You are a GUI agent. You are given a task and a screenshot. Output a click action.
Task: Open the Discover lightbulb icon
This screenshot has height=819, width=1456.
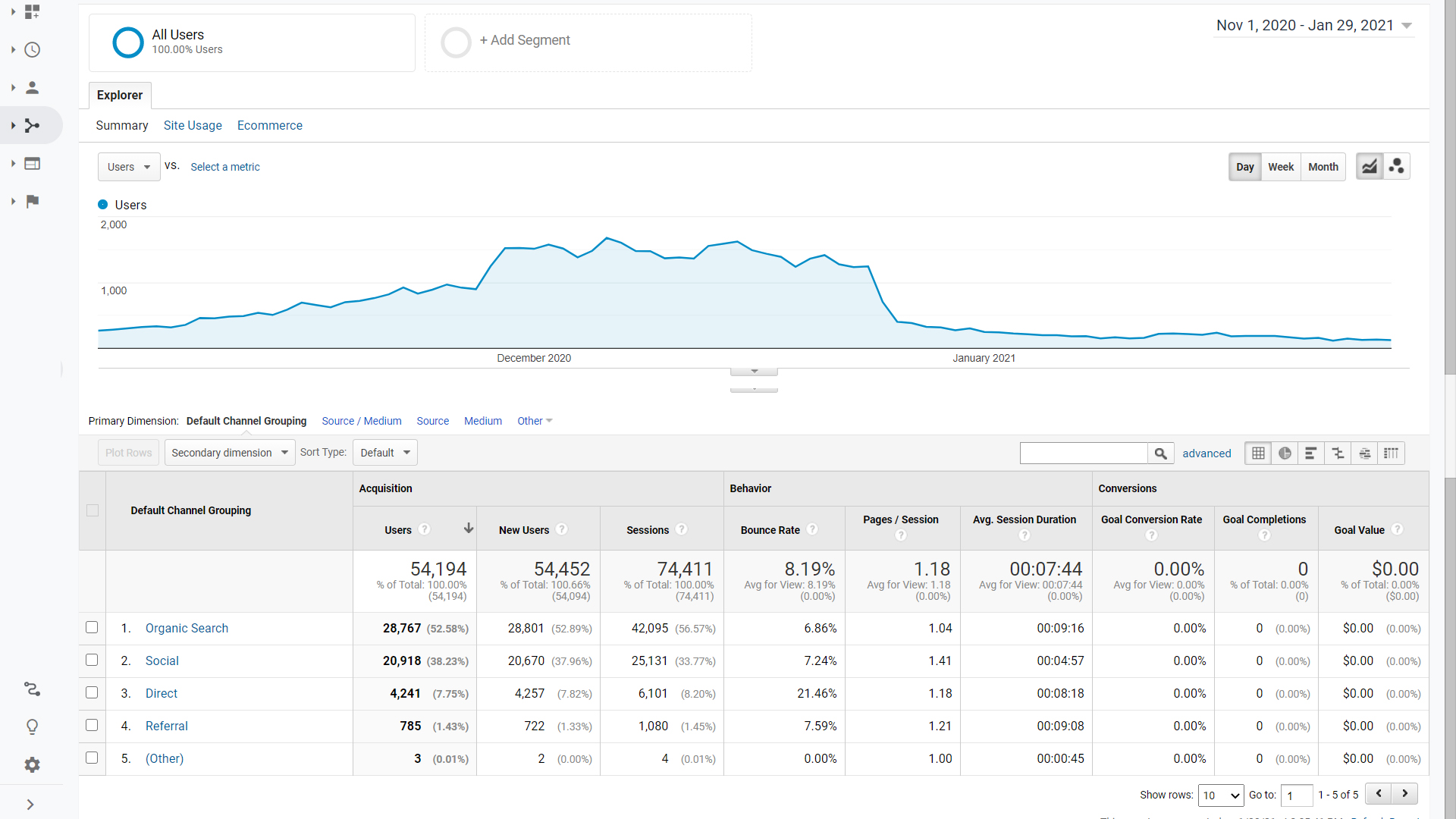(32, 727)
